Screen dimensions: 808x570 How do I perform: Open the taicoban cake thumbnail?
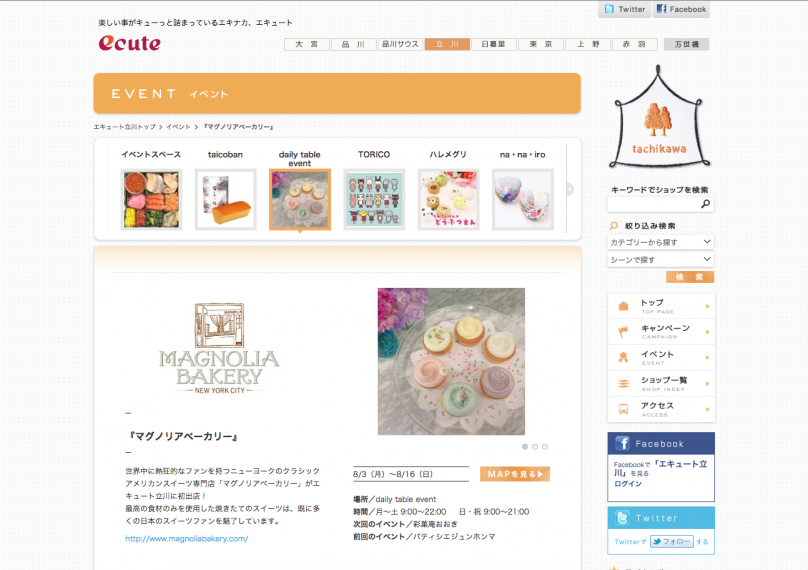[226, 199]
